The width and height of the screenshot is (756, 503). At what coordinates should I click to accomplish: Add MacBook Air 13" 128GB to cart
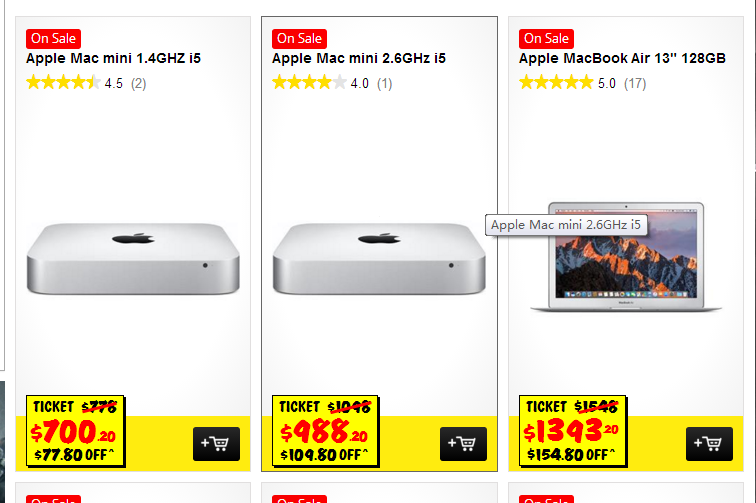tap(709, 444)
